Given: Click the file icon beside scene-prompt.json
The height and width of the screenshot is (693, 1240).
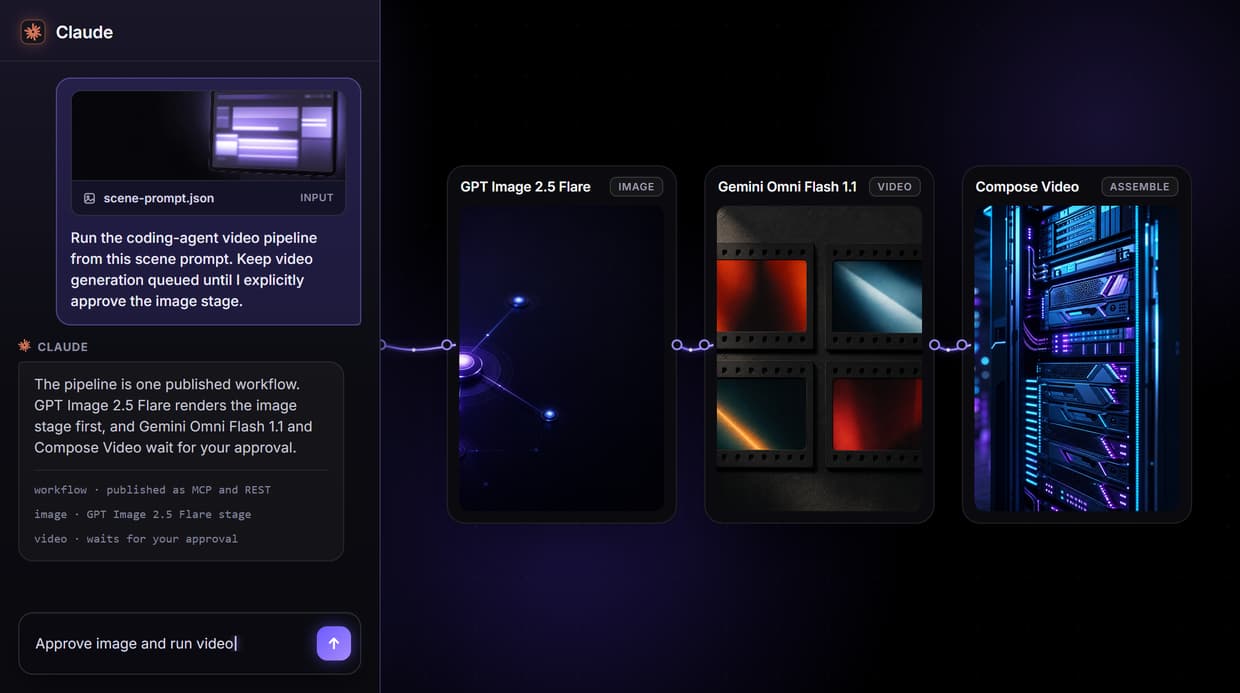Looking at the screenshot, I should (89, 198).
